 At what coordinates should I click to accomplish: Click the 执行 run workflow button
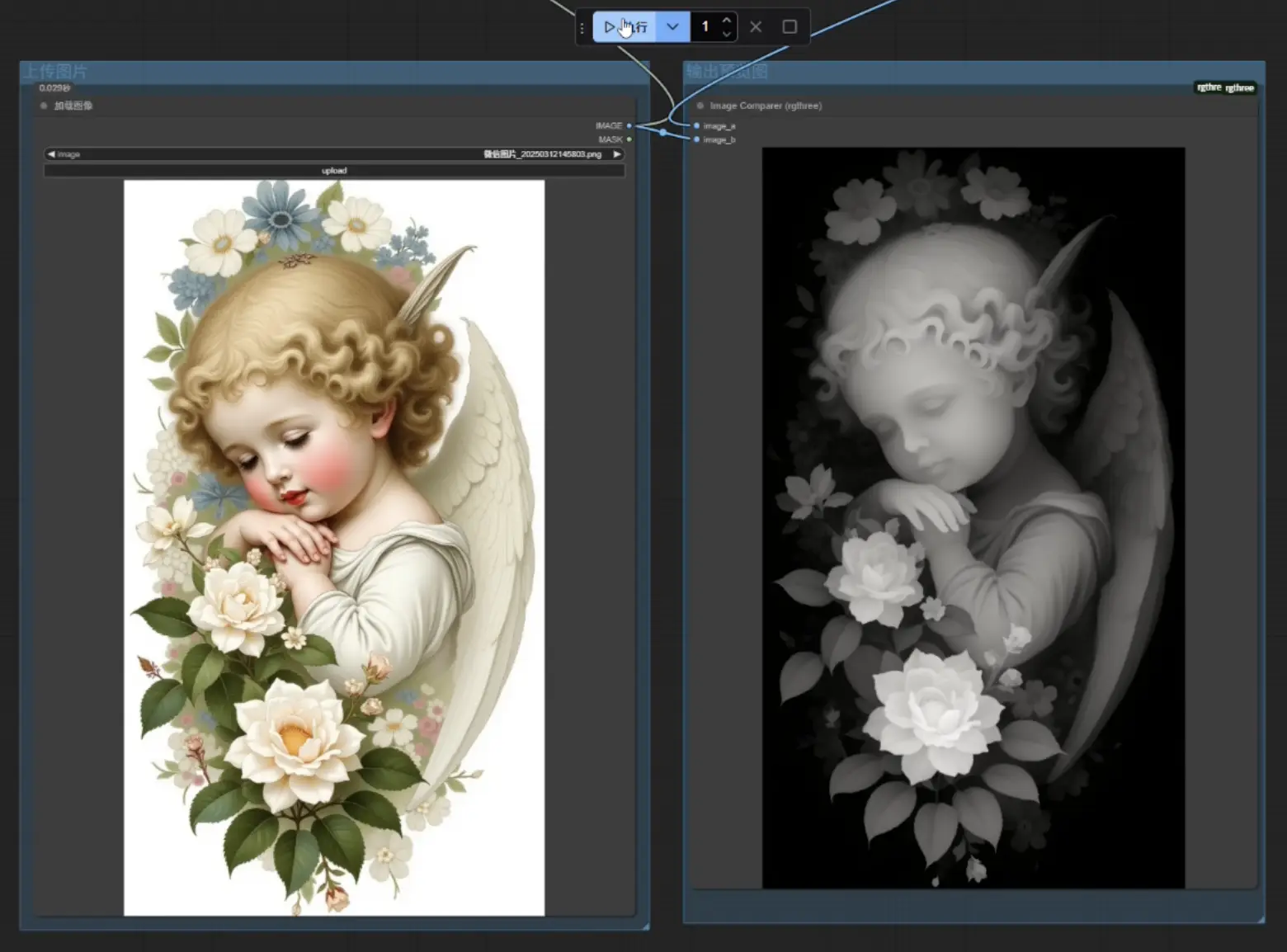point(625,27)
